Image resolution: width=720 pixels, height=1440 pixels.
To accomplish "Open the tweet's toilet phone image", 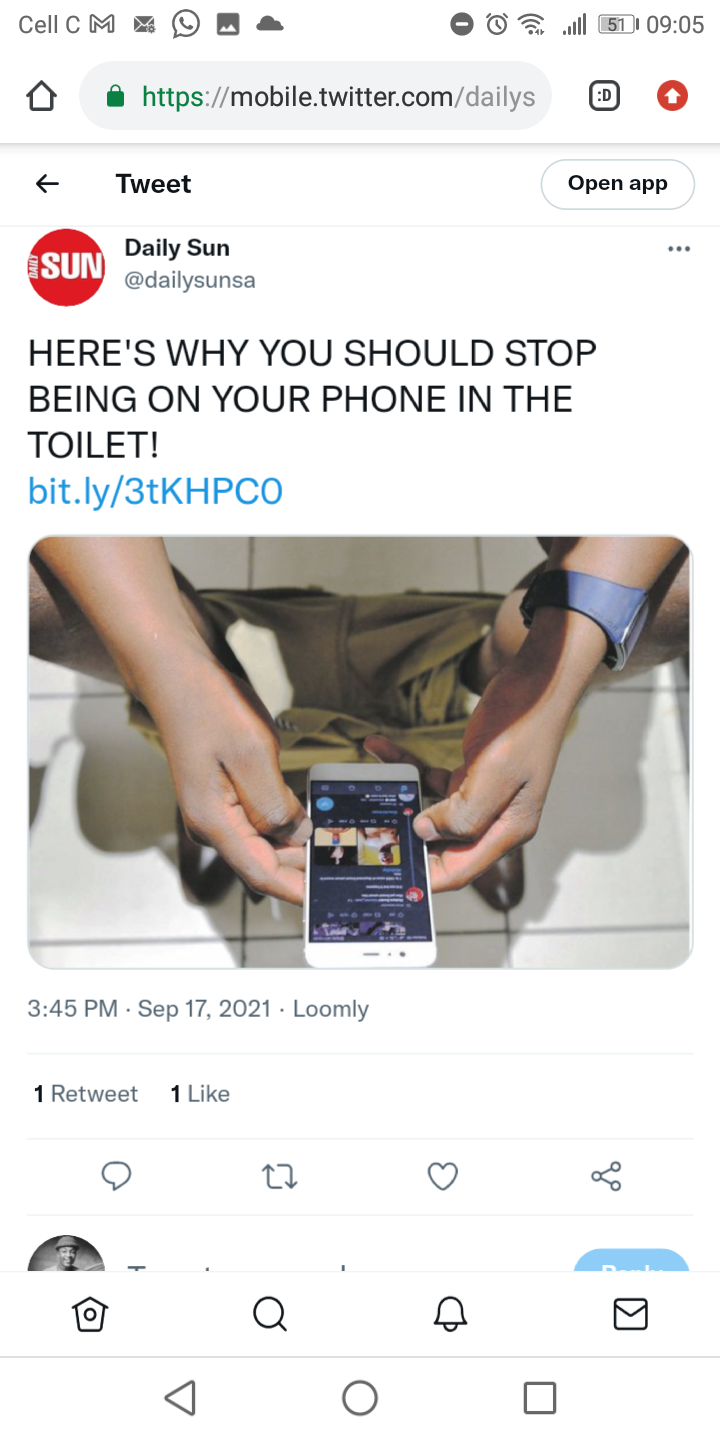I will click(x=360, y=753).
